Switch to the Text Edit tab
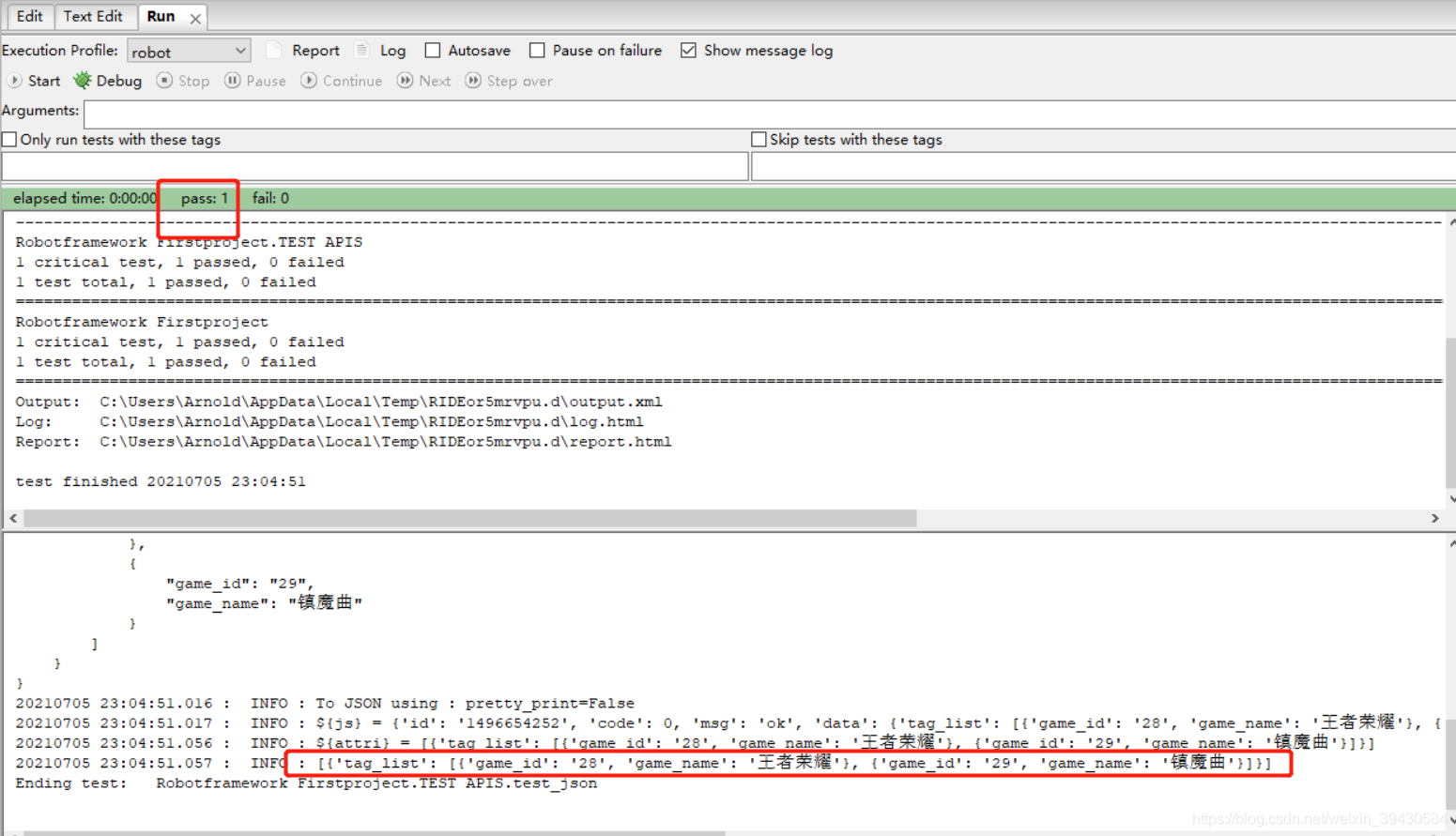Viewport: 1456px width, 836px height. click(94, 16)
